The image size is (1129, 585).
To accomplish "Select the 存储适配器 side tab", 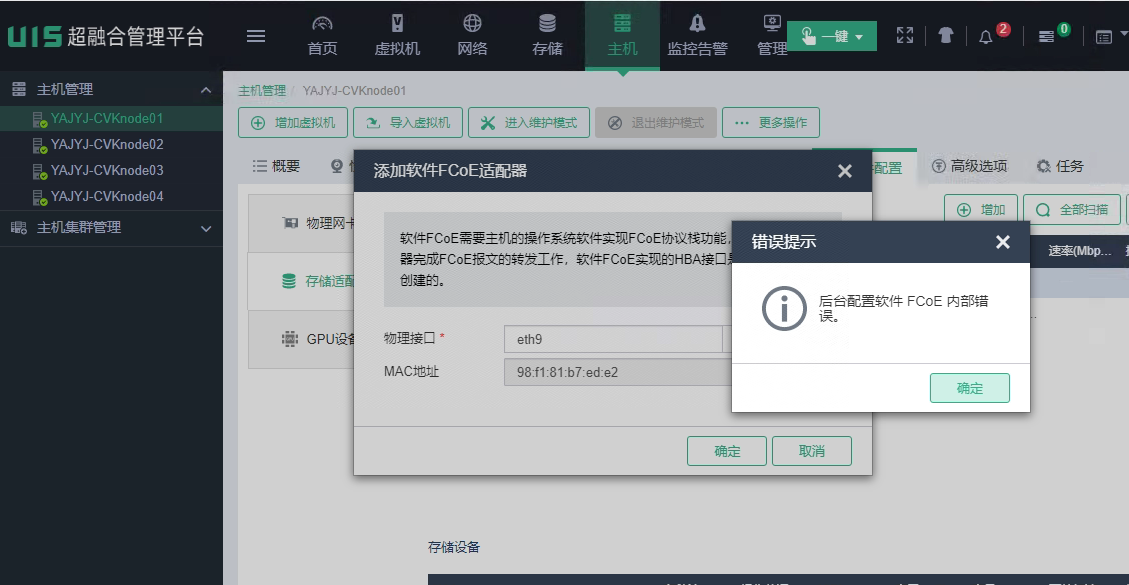I will tap(301, 281).
